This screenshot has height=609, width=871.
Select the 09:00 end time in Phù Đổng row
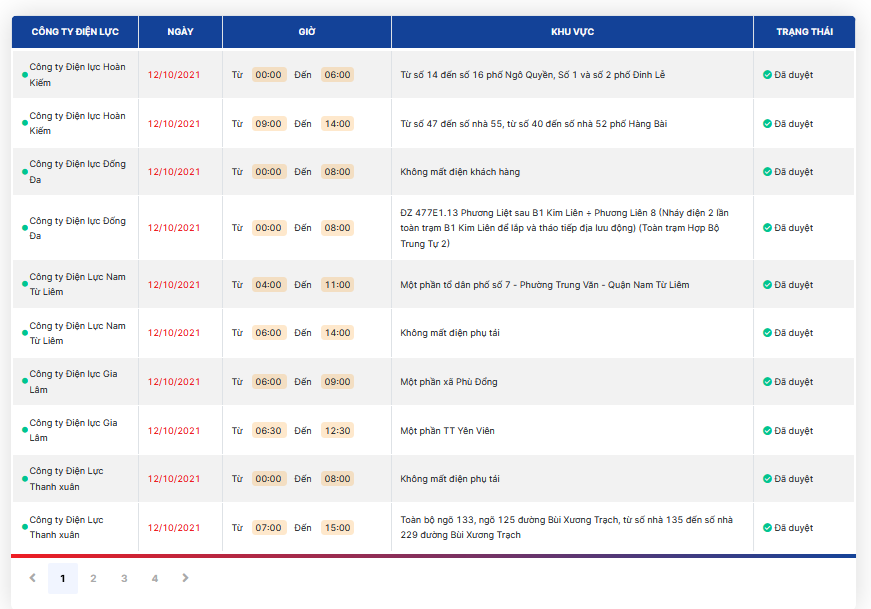(337, 382)
